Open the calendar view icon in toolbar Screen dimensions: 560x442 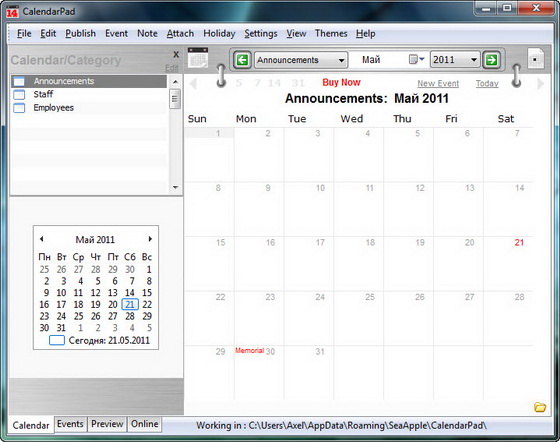198,57
